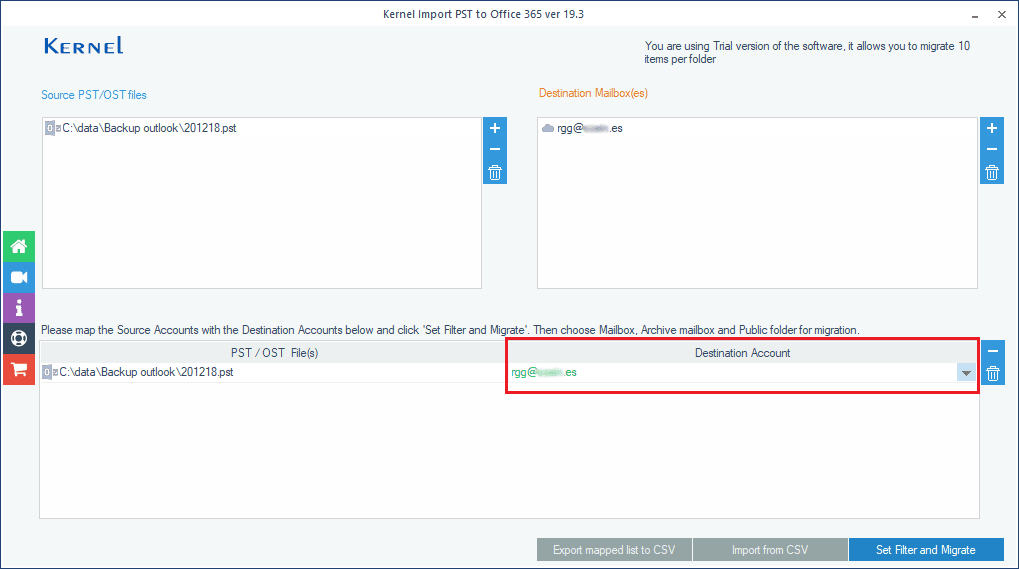Click the Kernel logo

pos(84,46)
